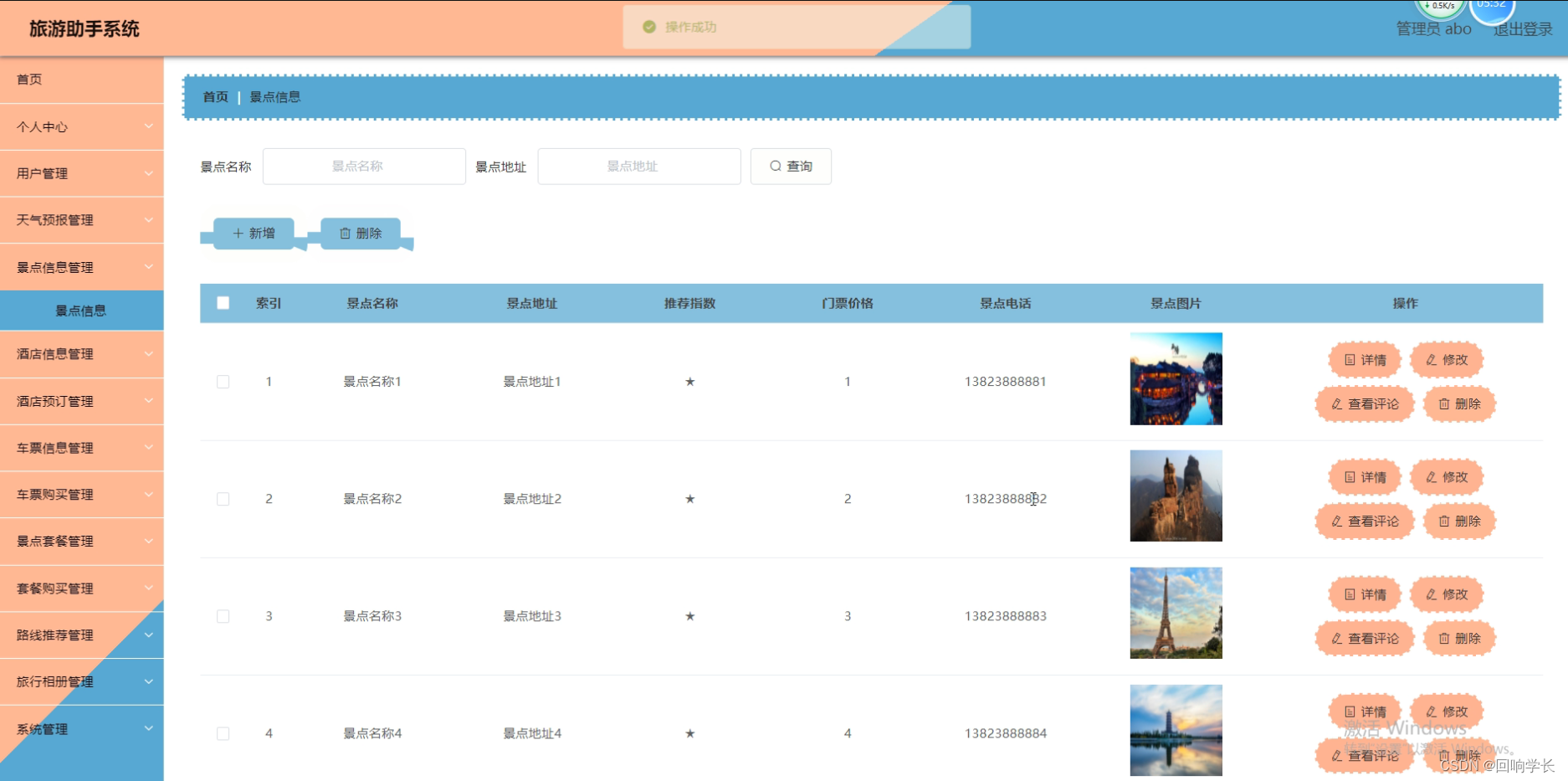Open the 景点名称4 lakeside tower thumbnail
The image size is (1568, 781).
pos(1176,730)
